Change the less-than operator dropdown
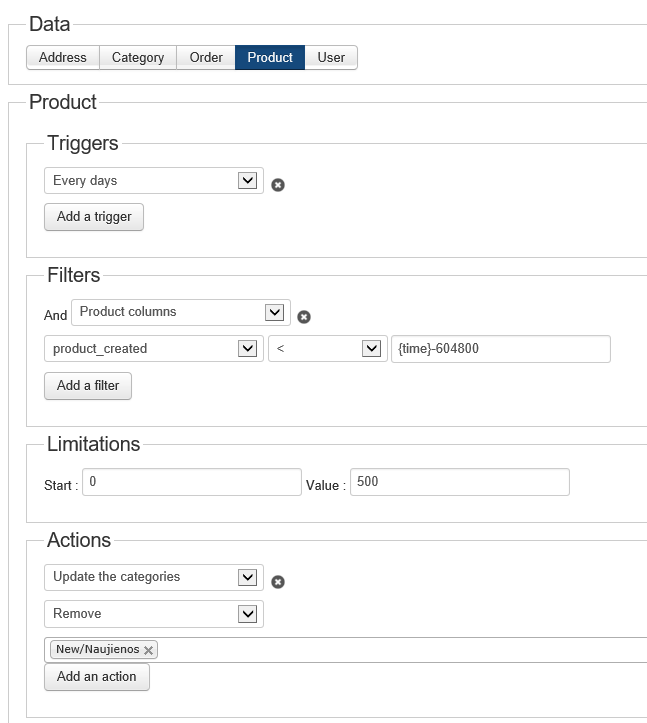Image resolution: width=647 pixels, height=723 pixels. tap(326, 349)
